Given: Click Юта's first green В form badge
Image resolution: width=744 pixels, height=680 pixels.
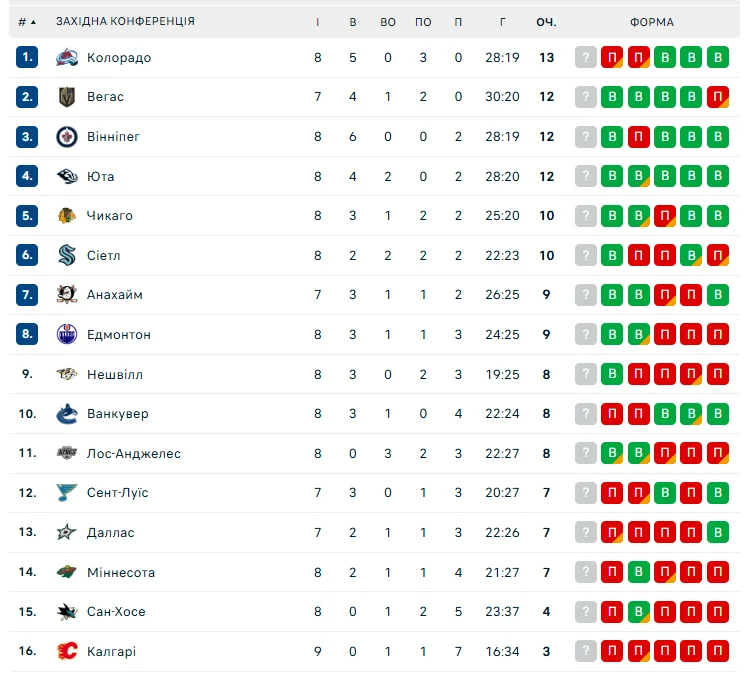Looking at the screenshot, I should tap(612, 177).
